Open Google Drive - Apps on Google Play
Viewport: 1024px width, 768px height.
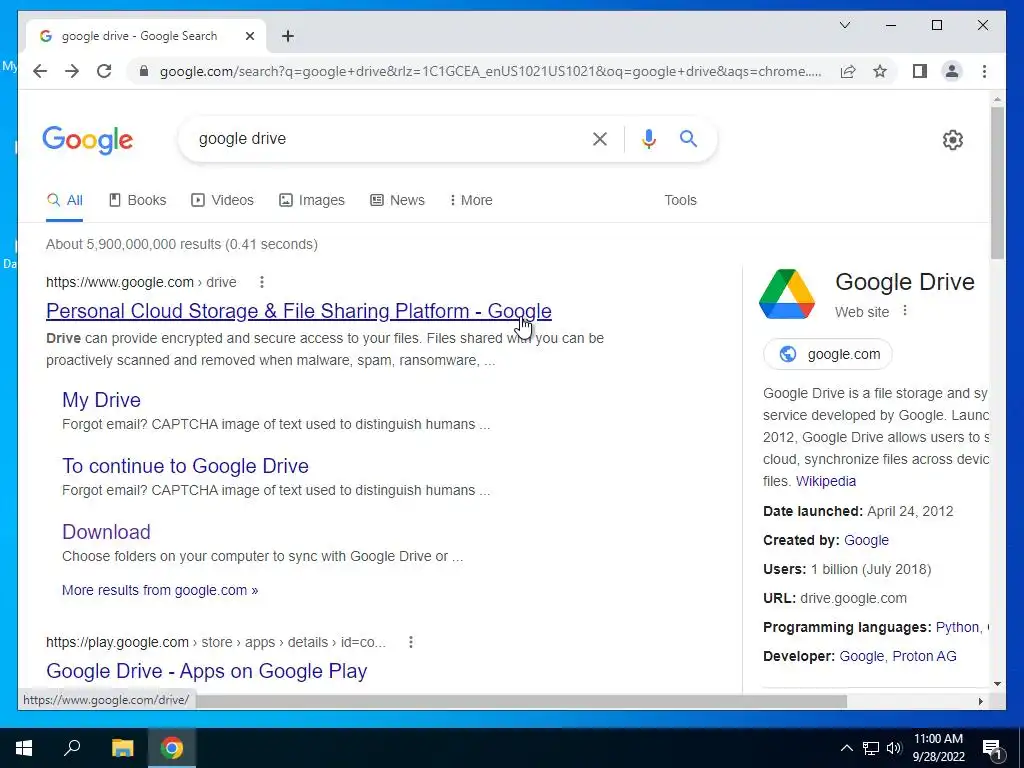coord(206,671)
